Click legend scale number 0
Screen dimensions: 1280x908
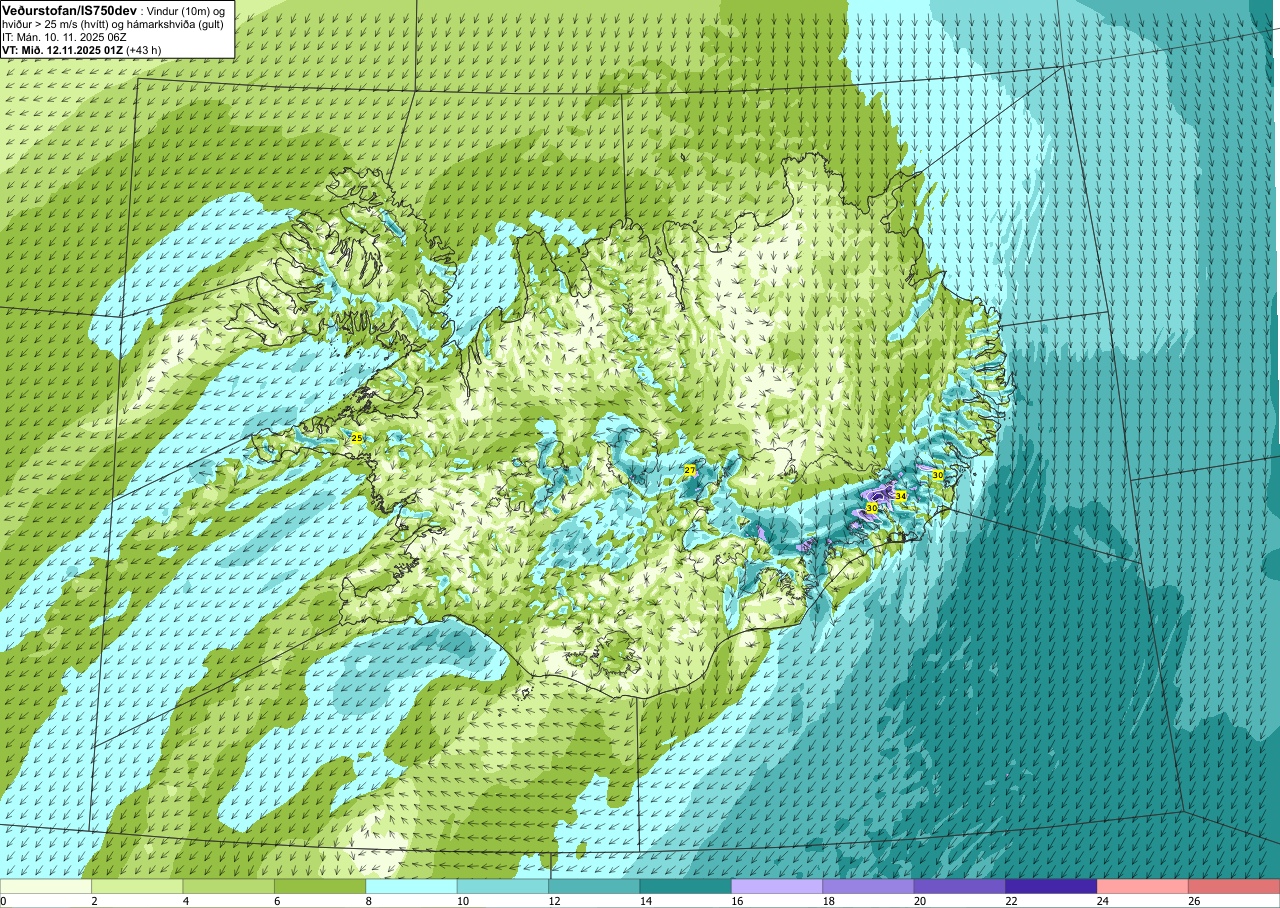(x=4, y=901)
